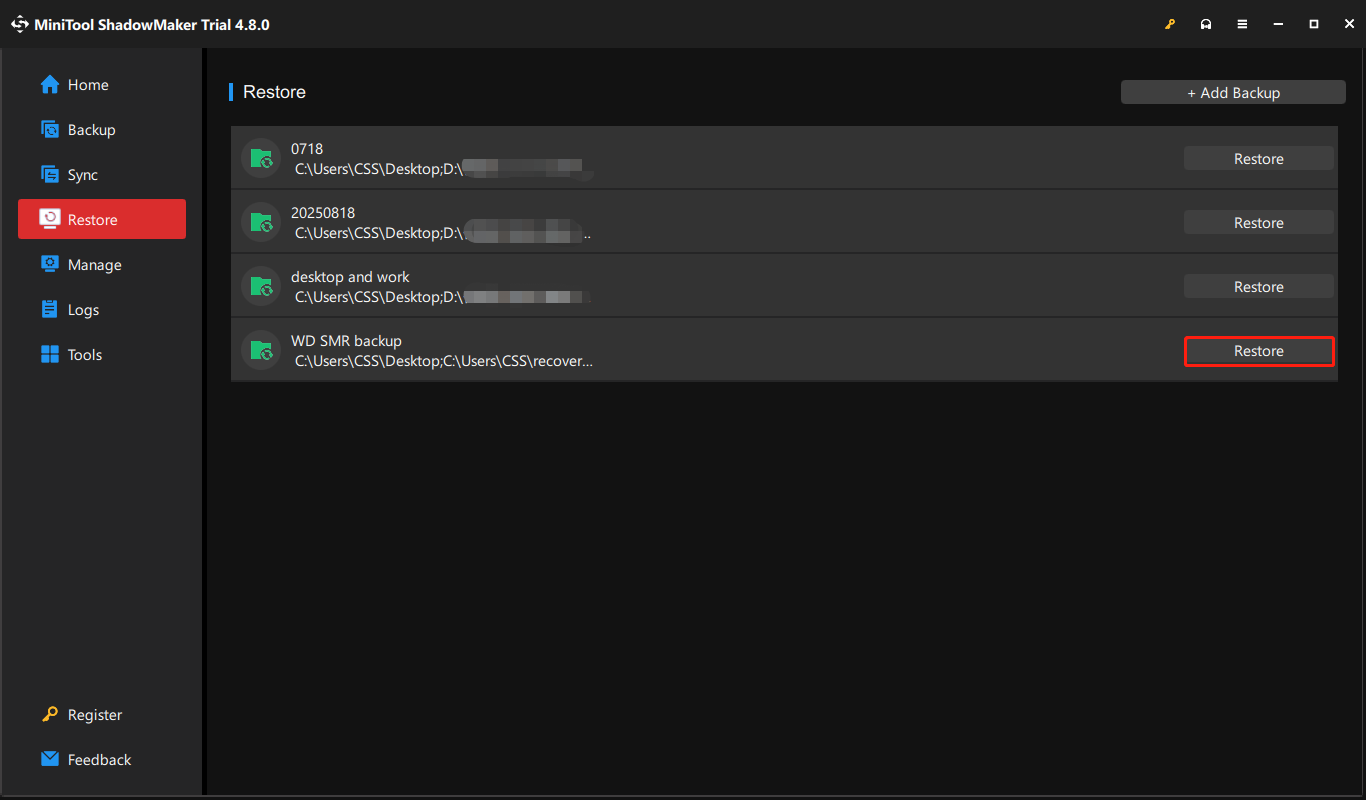Open the Tools section icon
1366x800 pixels.
(49, 354)
